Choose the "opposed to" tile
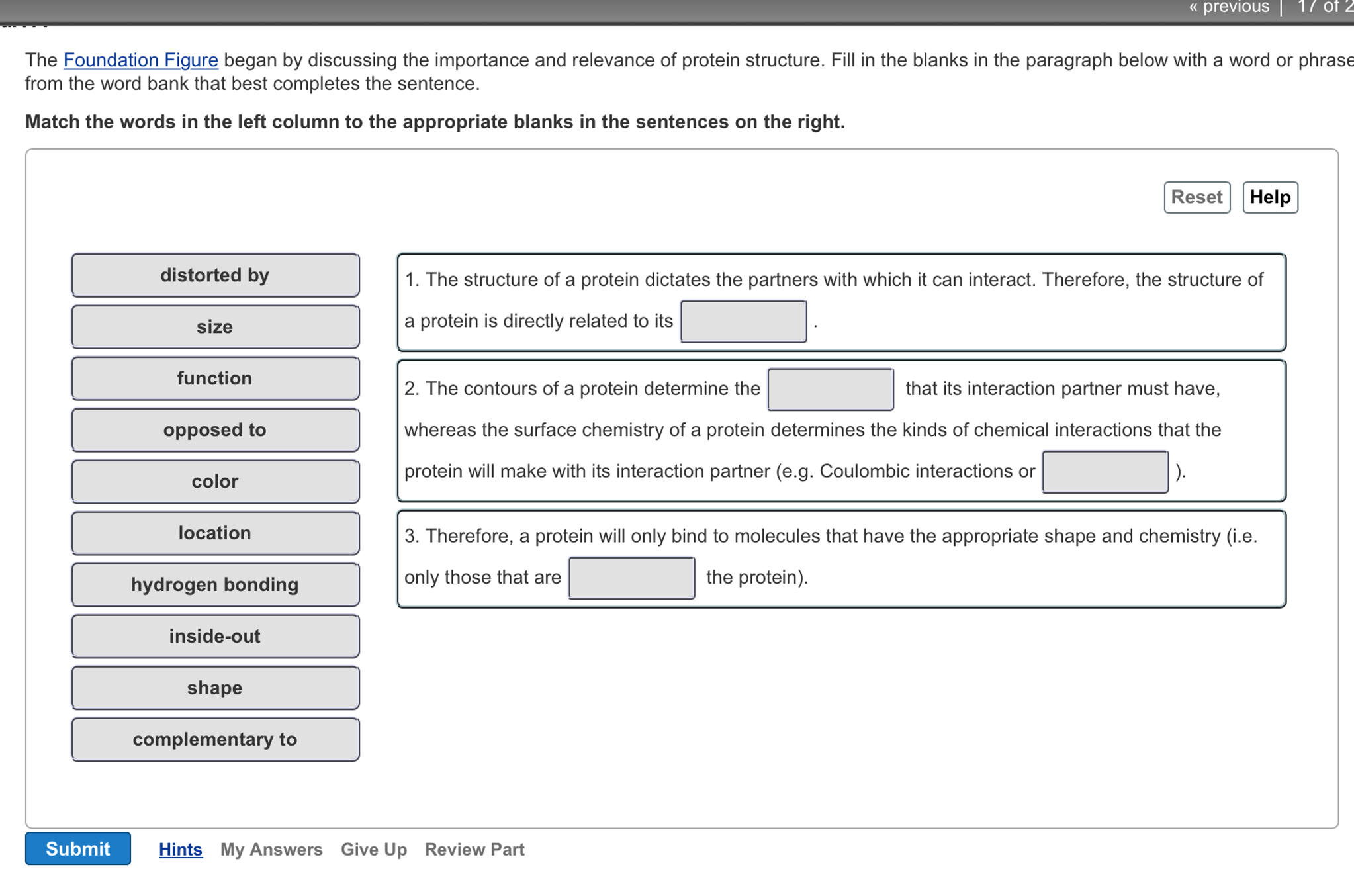 pos(214,429)
